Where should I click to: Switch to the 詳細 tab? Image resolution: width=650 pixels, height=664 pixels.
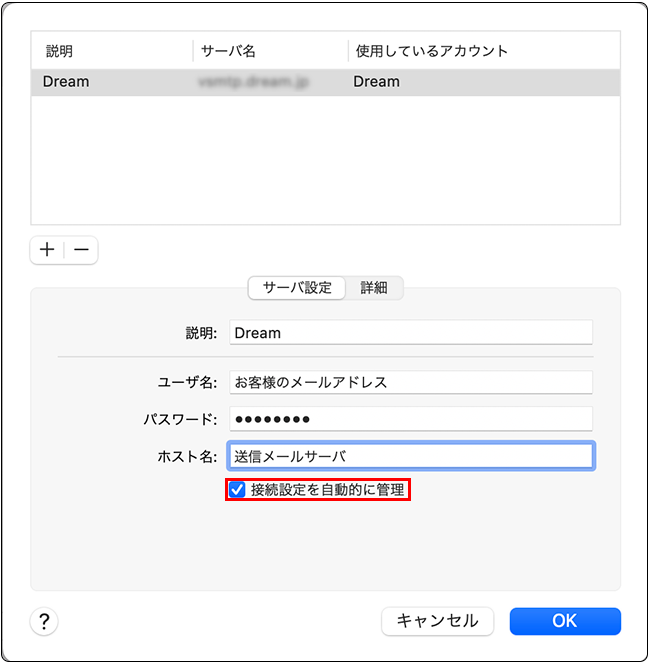click(374, 287)
